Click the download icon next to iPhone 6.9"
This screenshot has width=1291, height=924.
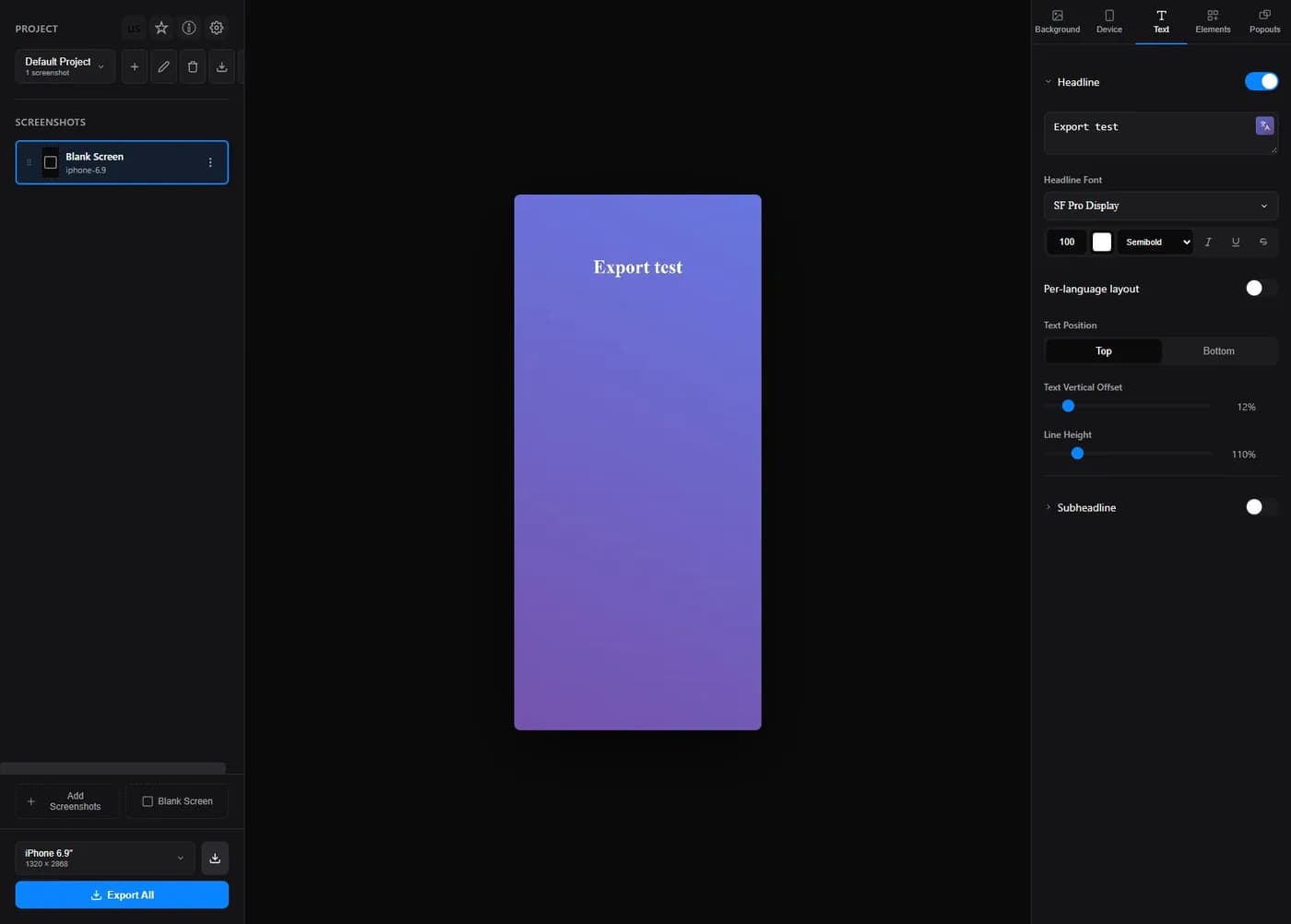[x=215, y=858]
